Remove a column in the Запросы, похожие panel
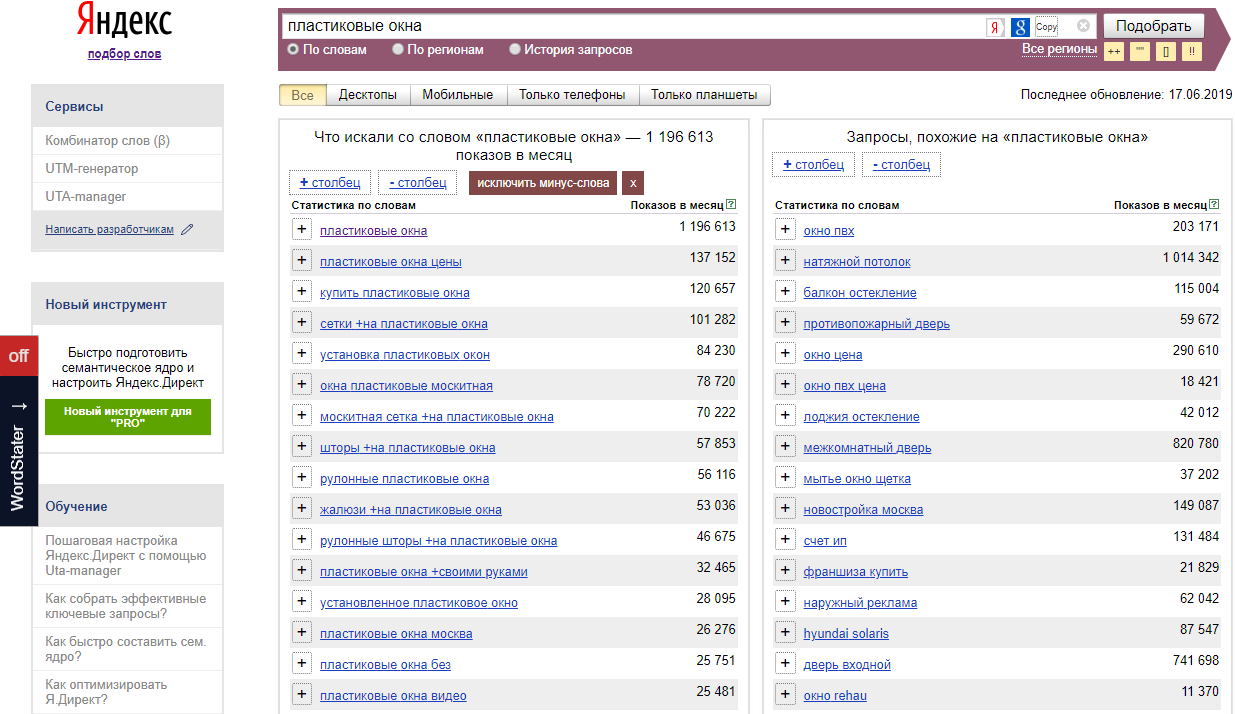Screen dimensions: 1235x714 [x=901, y=164]
